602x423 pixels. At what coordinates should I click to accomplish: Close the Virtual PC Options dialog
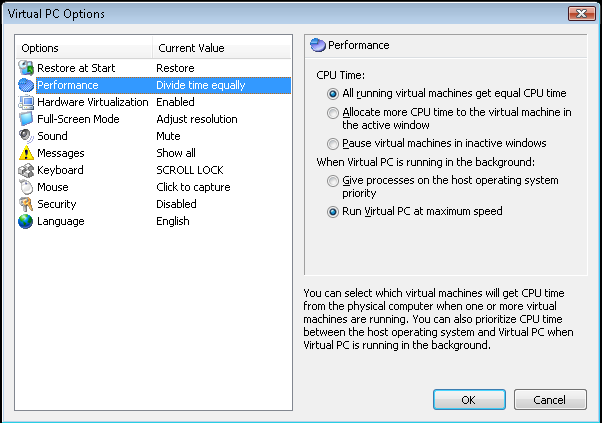(x=581, y=13)
